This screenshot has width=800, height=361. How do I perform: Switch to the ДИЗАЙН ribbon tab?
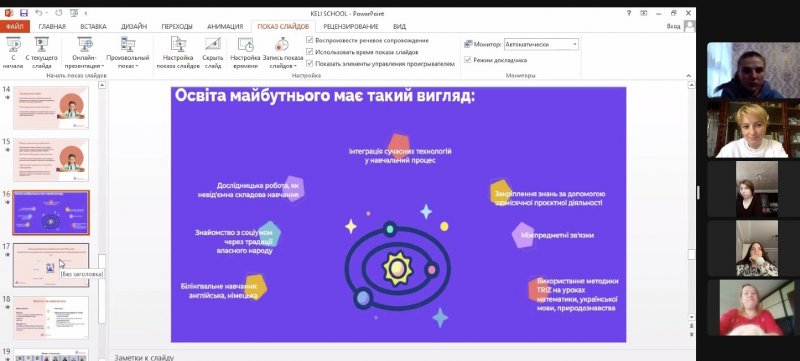coord(134,27)
